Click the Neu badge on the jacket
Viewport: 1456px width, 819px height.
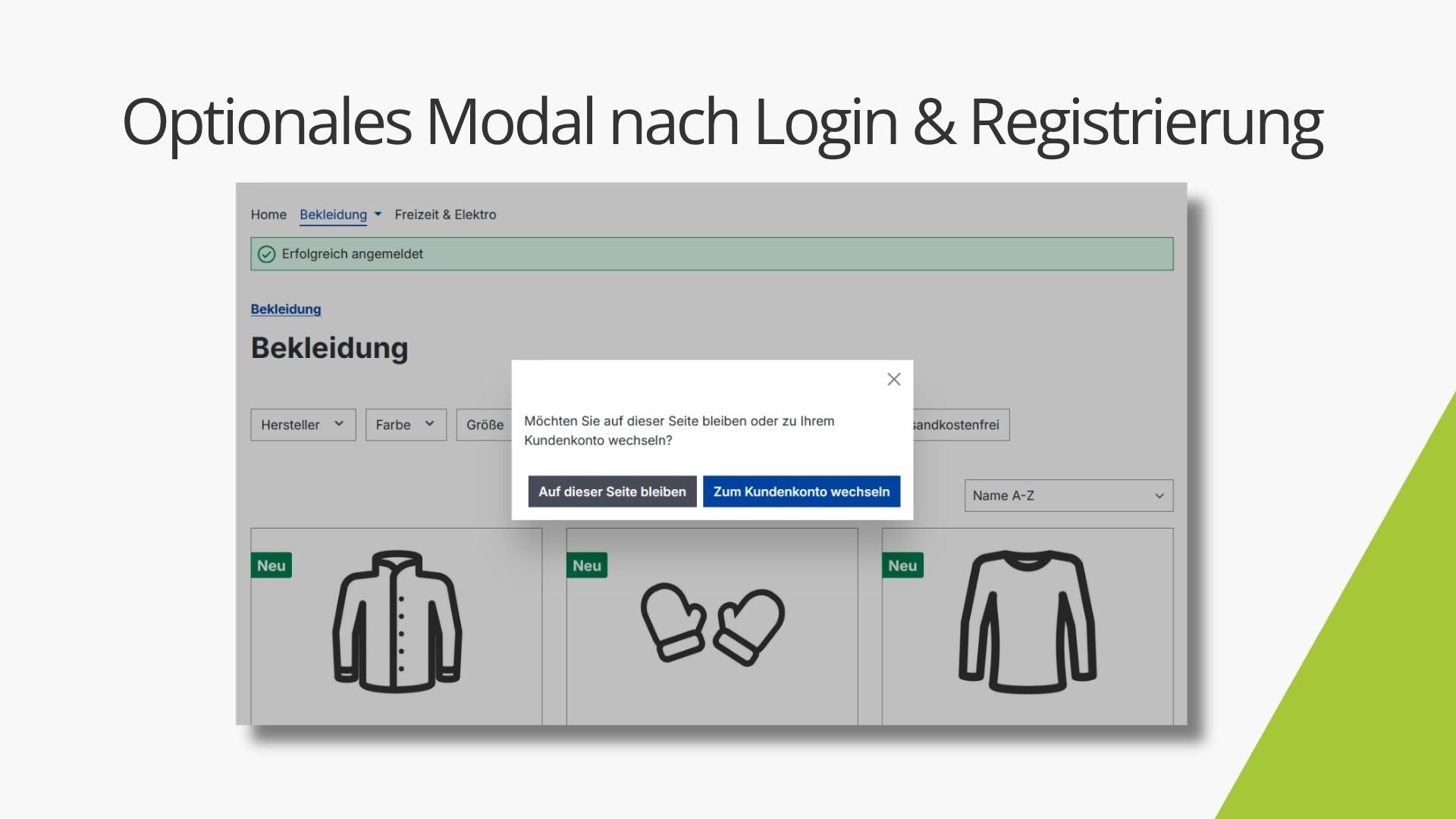[271, 566]
